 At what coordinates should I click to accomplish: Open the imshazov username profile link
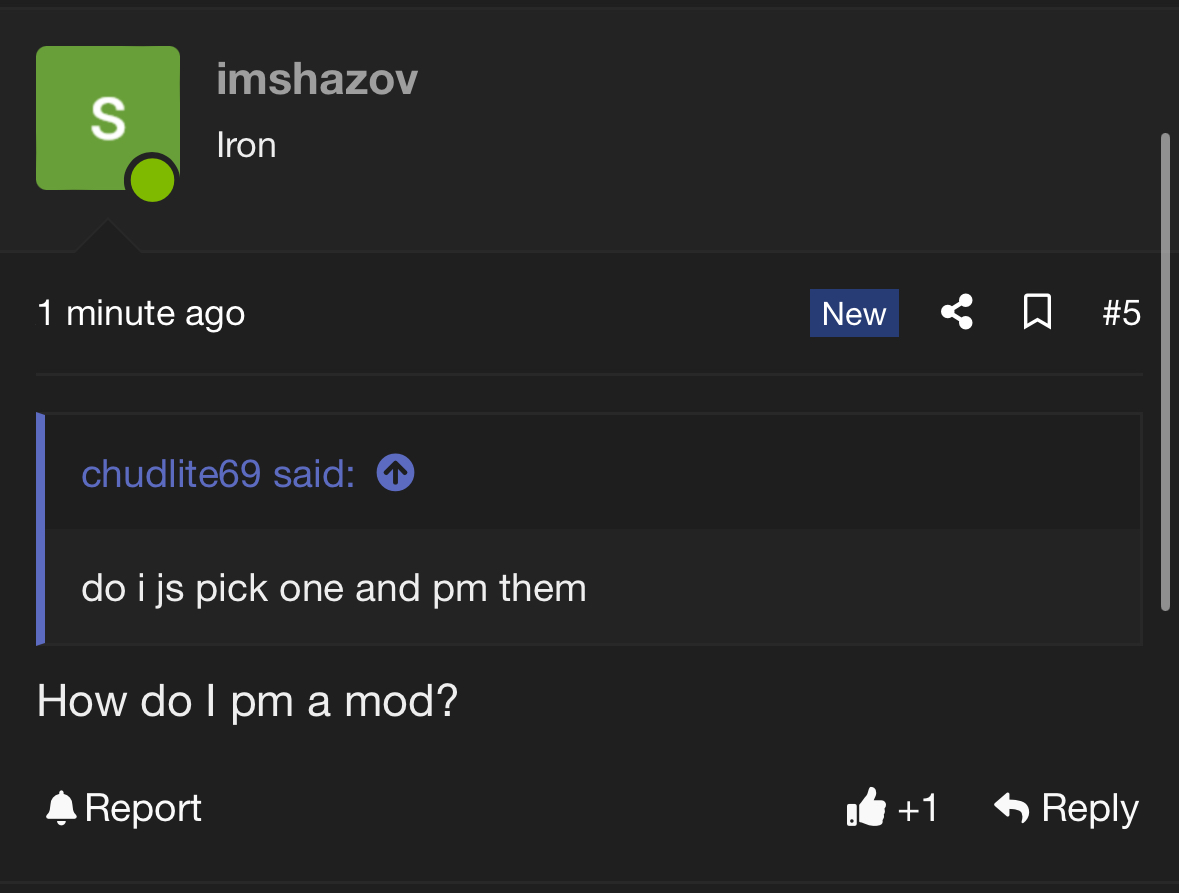pyautogui.click(x=317, y=80)
